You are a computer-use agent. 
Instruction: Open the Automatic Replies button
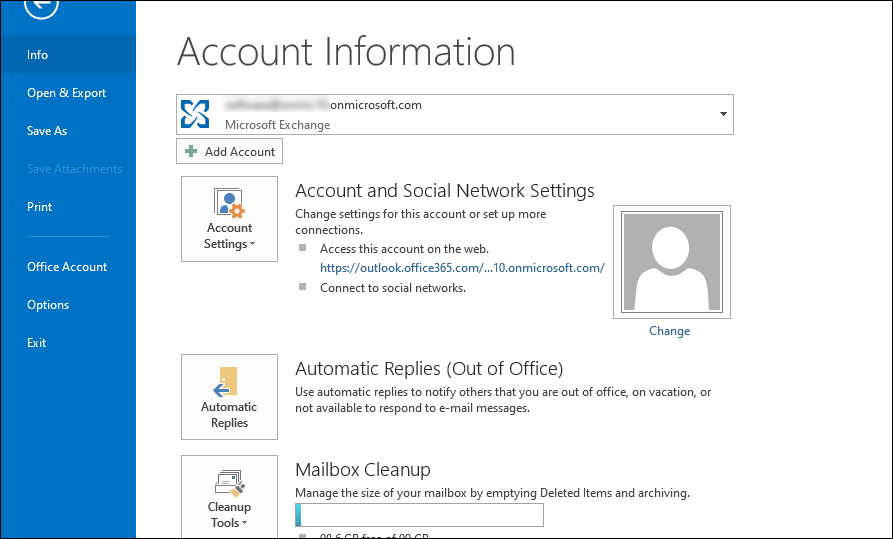coord(230,397)
